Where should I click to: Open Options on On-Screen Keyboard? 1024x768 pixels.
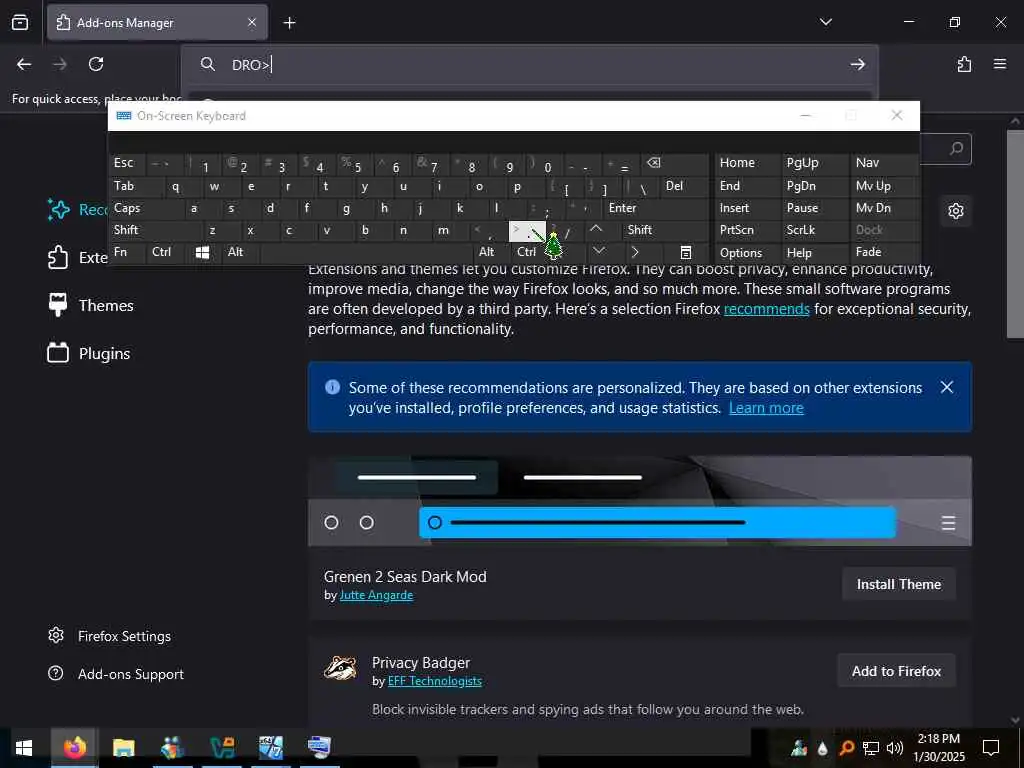tap(746, 252)
